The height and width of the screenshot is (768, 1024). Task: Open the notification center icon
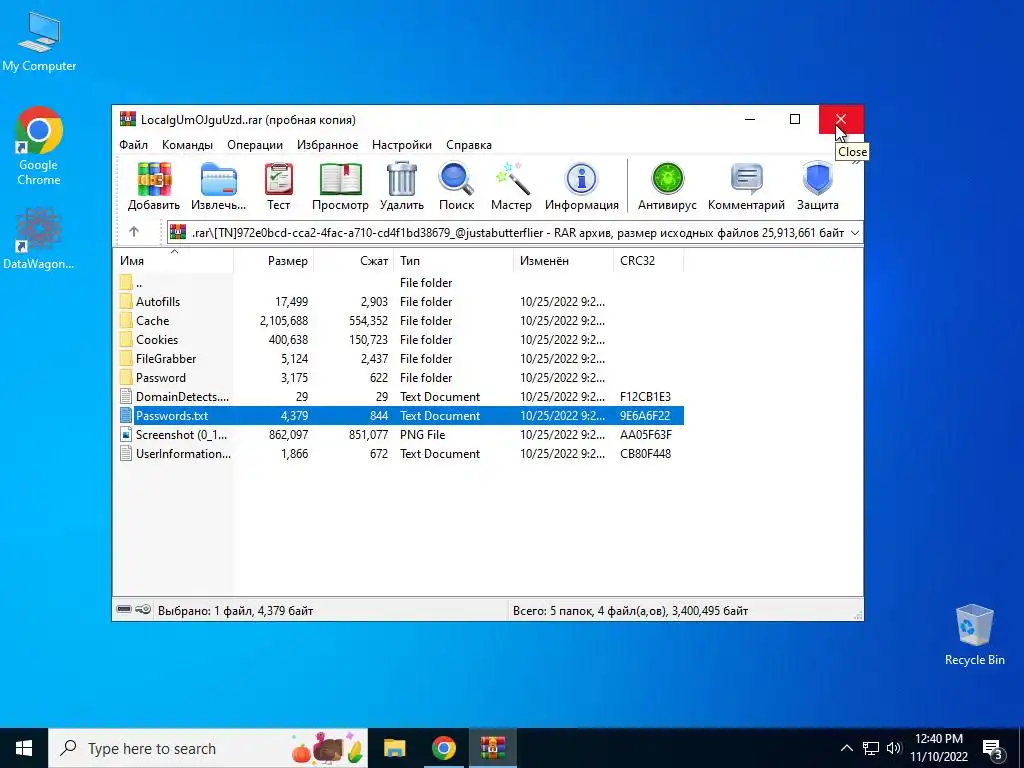[993, 749]
